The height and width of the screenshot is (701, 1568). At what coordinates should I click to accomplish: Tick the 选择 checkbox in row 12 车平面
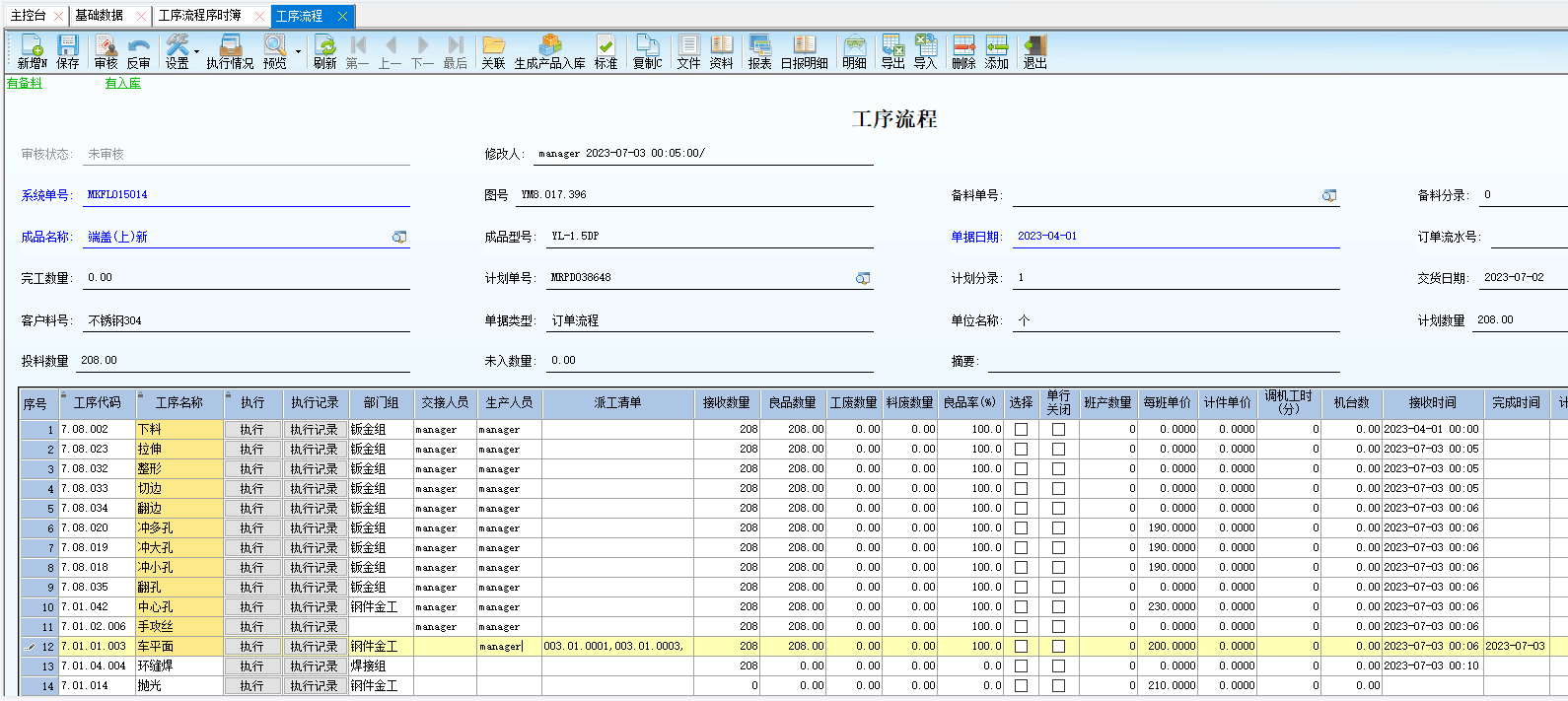click(x=1021, y=647)
